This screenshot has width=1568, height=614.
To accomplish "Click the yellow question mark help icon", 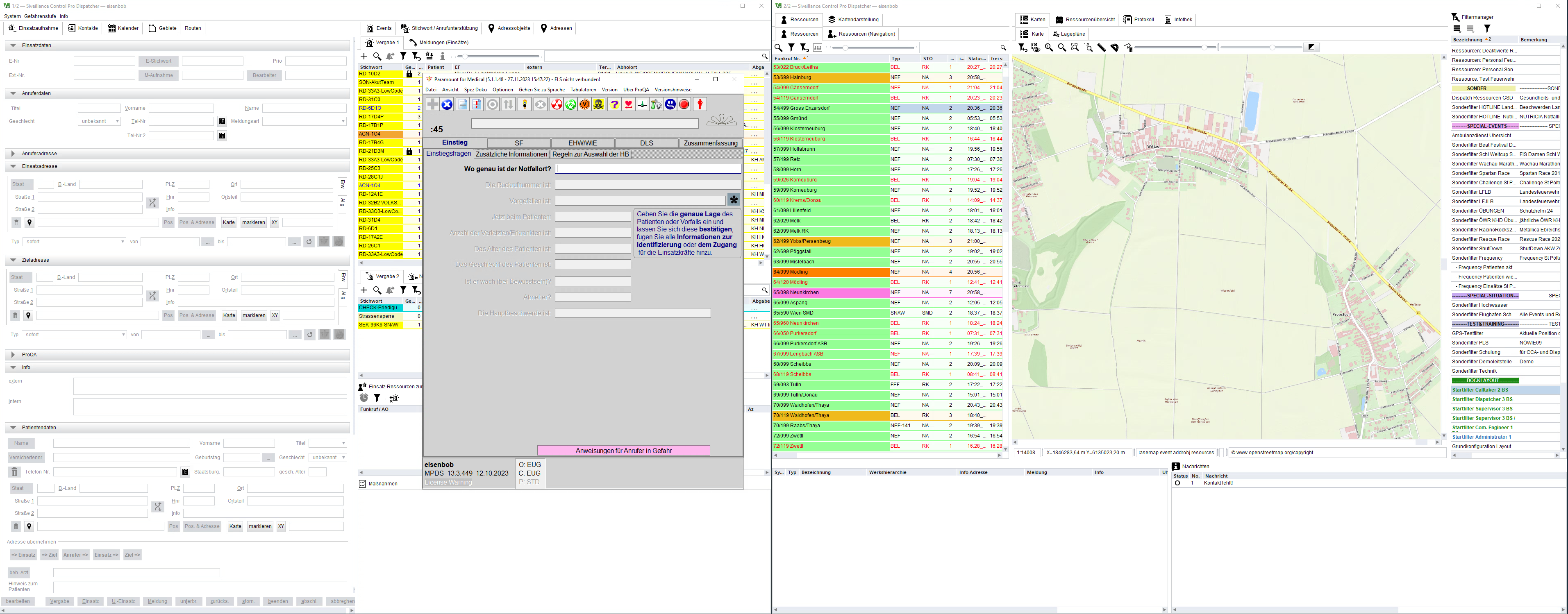I will [x=614, y=105].
